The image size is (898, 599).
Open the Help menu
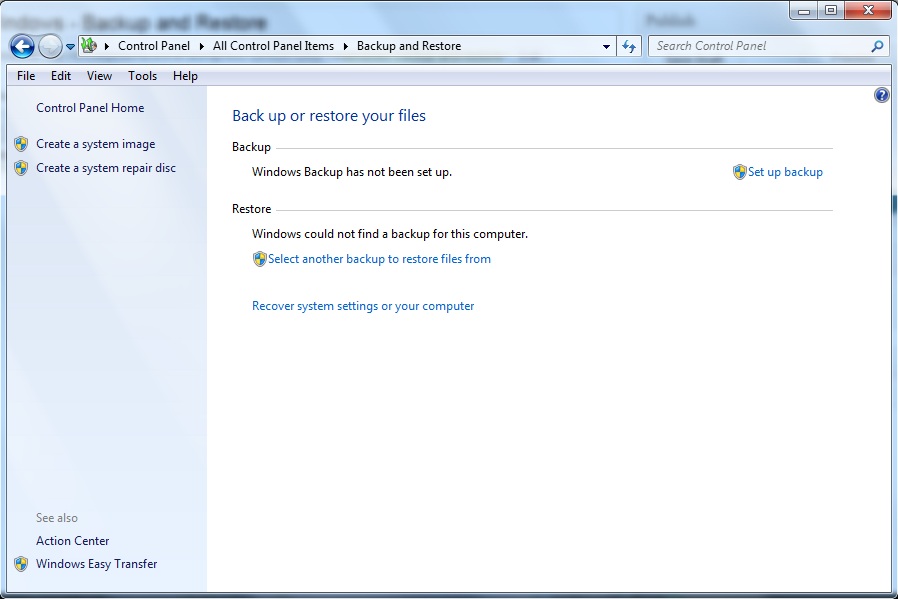(x=185, y=76)
